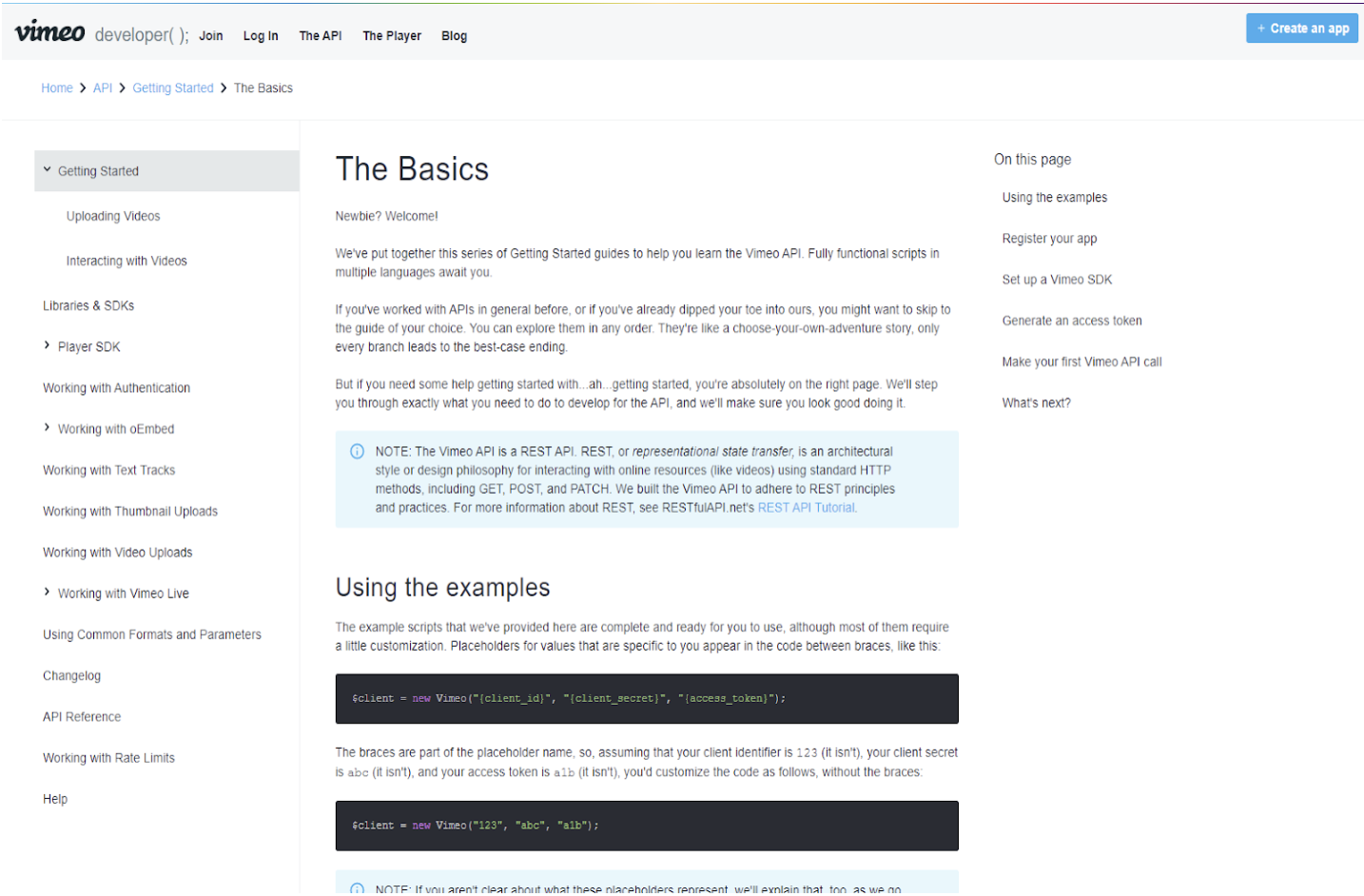Open the API Reference sidebar item
1364x896 pixels.
click(82, 717)
